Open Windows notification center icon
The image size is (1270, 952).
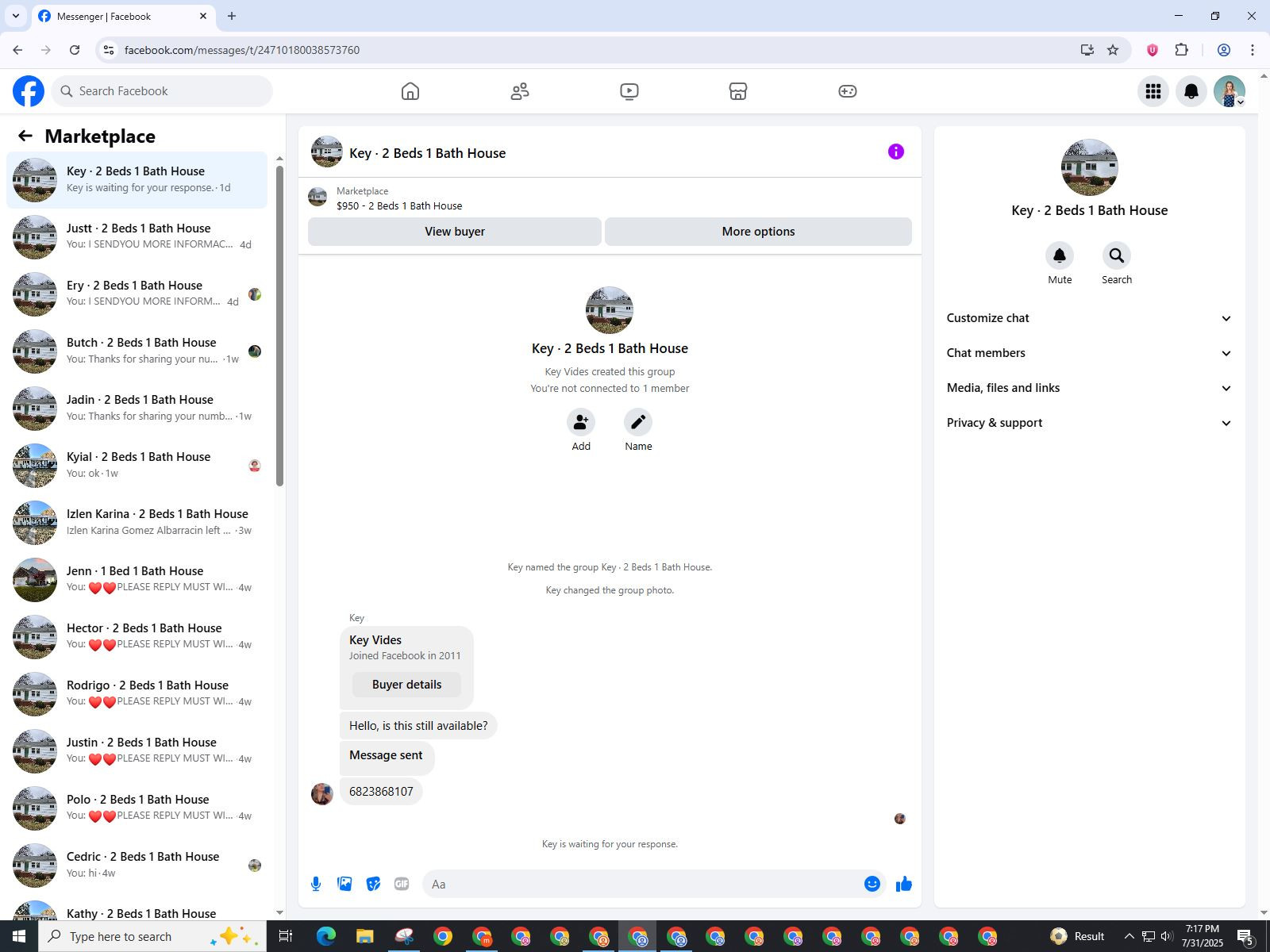[1245, 937]
